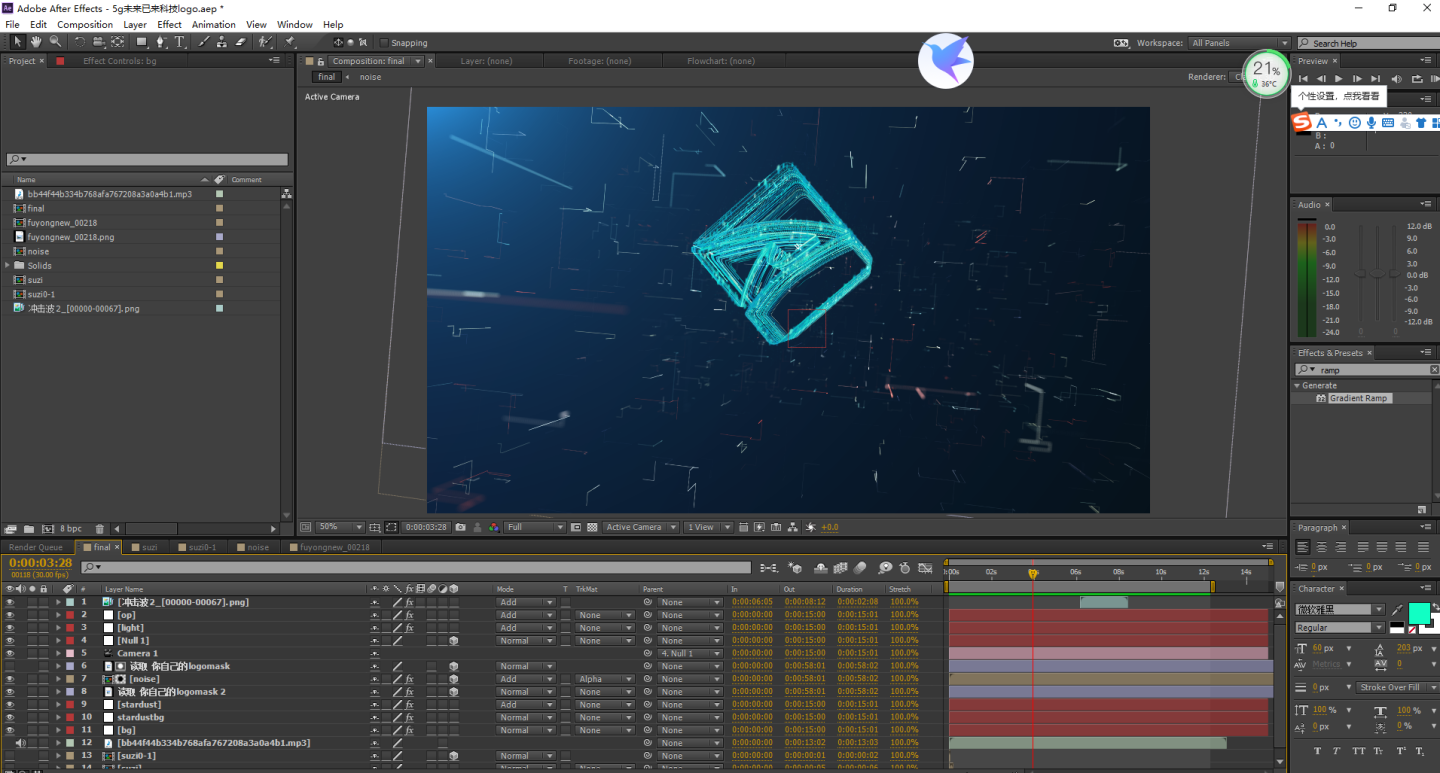Open the 1 View layout dropdown
1440x773 pixels.
pyautogui.click(x=708, y=527)
